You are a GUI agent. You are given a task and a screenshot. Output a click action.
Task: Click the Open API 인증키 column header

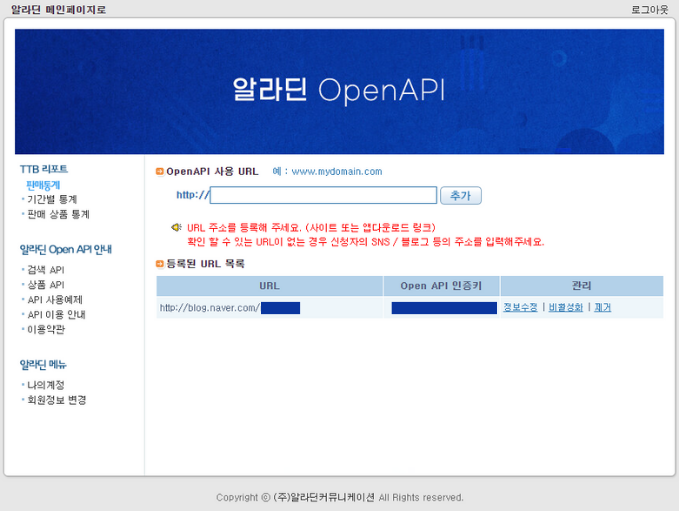pos(441,286)
